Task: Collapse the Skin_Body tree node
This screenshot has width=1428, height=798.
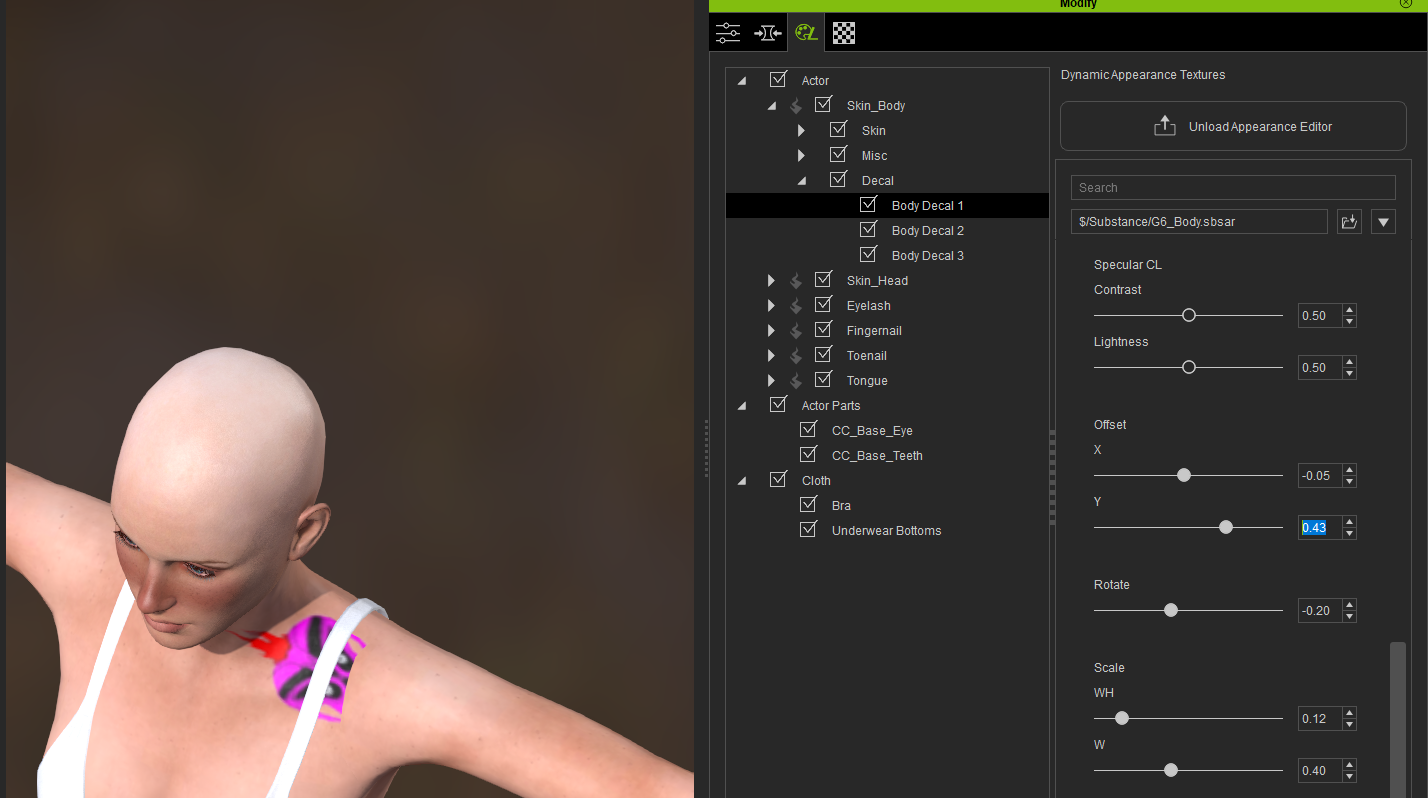Action: [x=771, y=106]
